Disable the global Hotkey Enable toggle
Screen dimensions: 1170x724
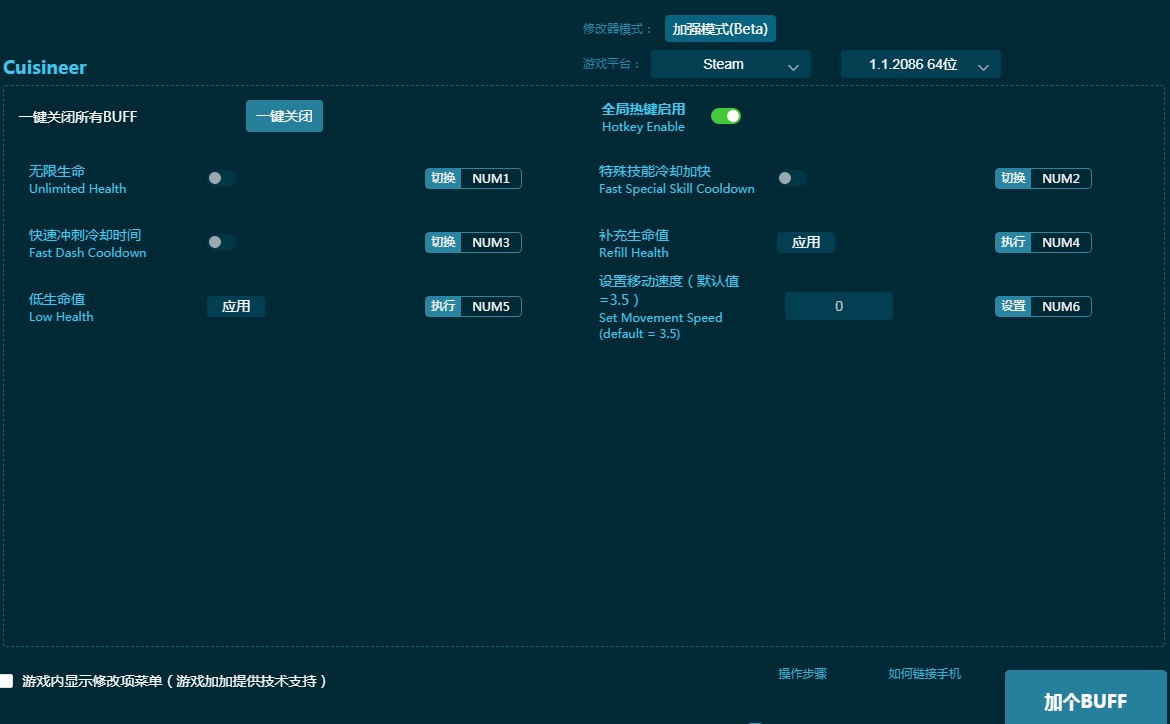click(725, 116)
